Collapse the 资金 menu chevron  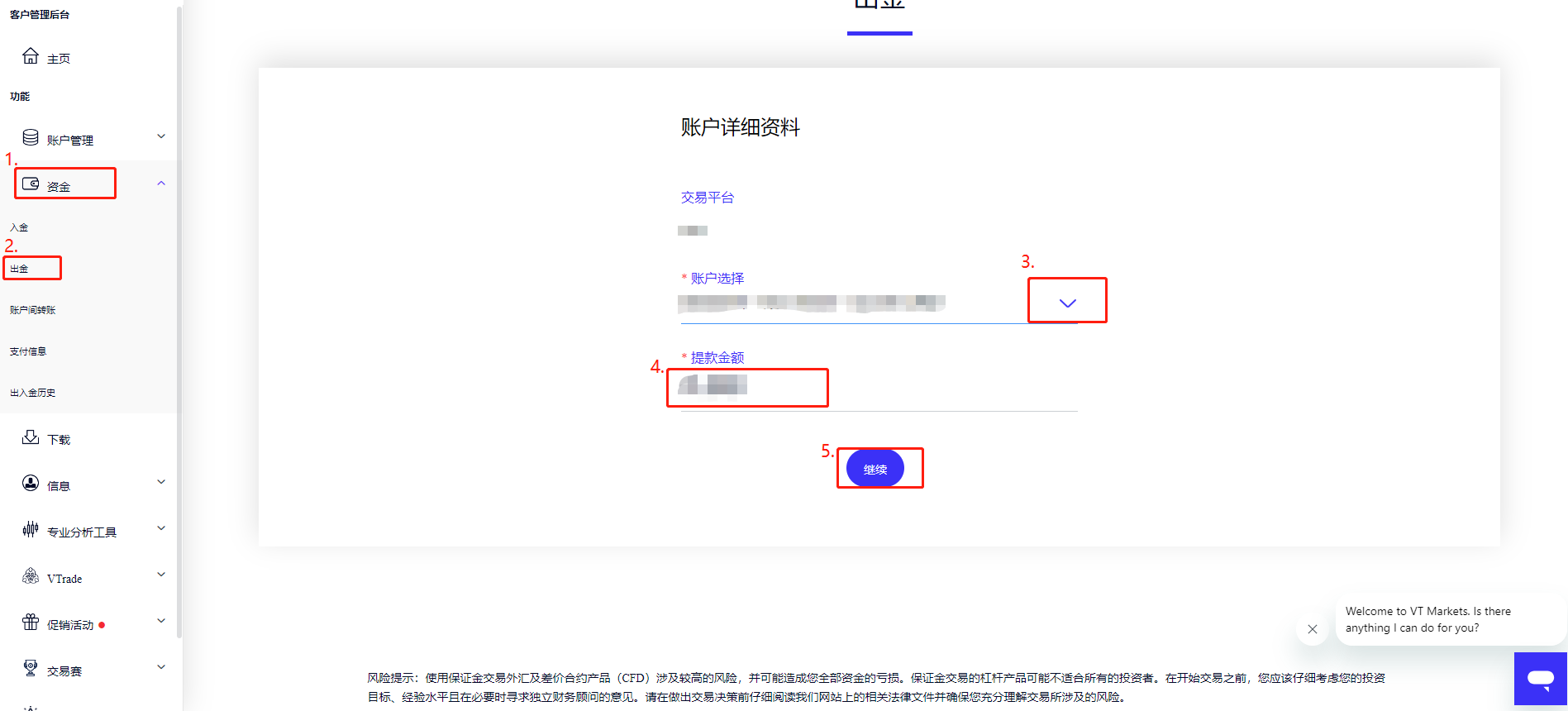pos(161,184)
